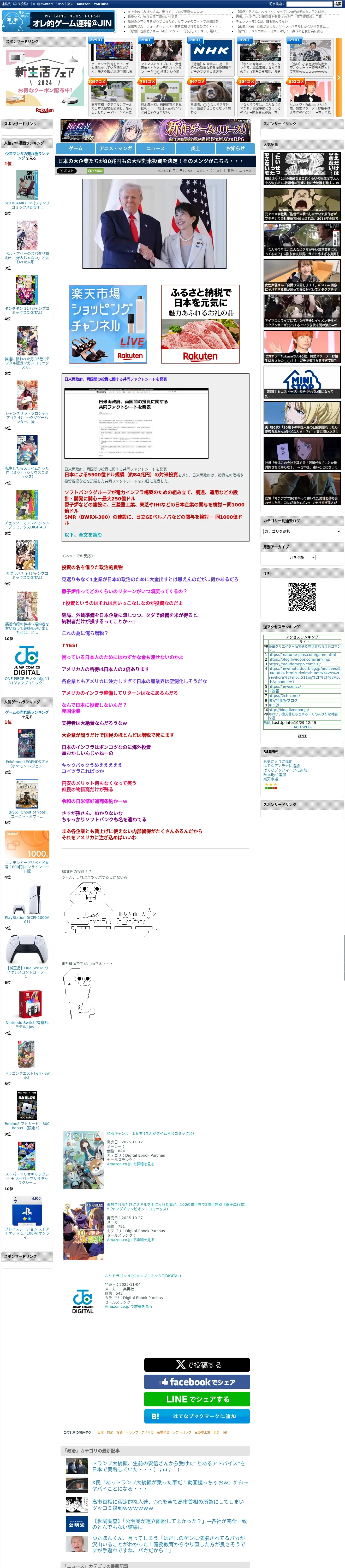The width and height of the screenshot is (345, 1568).
Task: Click the Edit link in access ranking
Action: click(267, 723)
